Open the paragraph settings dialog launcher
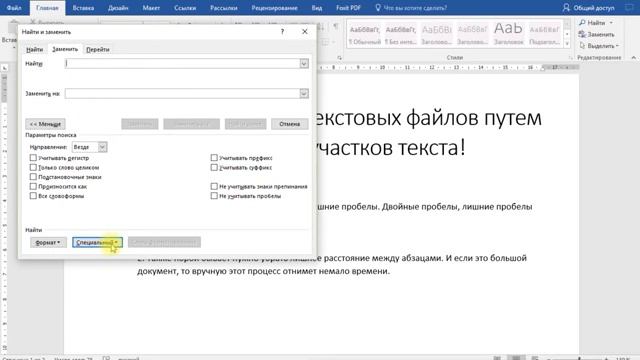 [339, 58]
